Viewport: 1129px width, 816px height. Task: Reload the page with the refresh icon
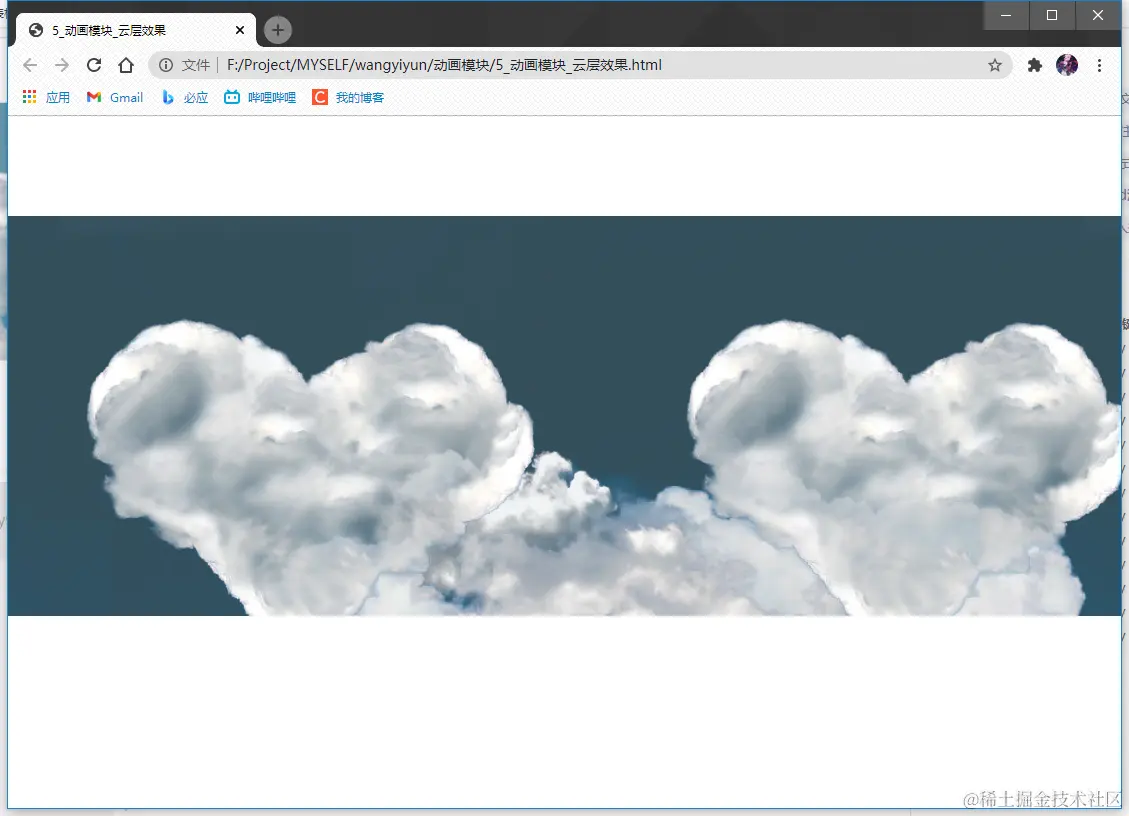(94, 65)
